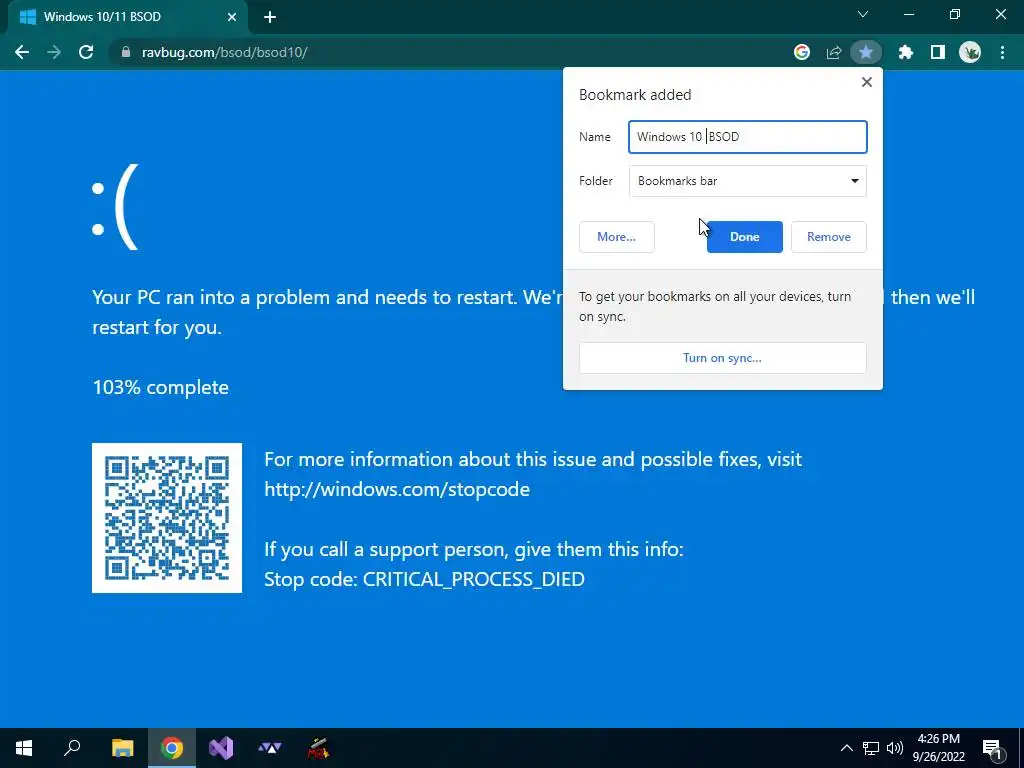Open File Explorer from the taskbar
Viewport: 1024px width, 768px height.
[x=122, y=748]
